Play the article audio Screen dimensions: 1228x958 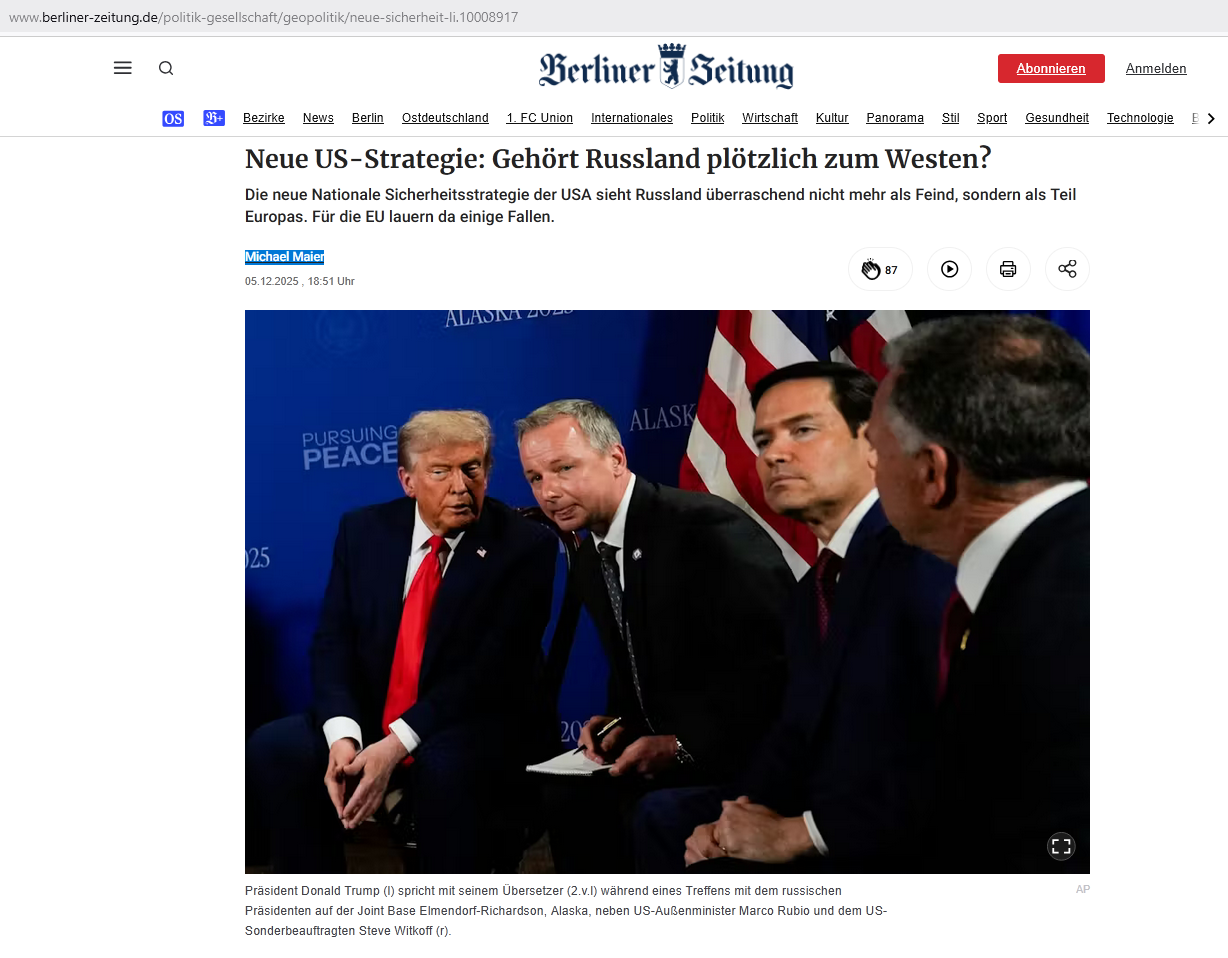coord(949,269)
